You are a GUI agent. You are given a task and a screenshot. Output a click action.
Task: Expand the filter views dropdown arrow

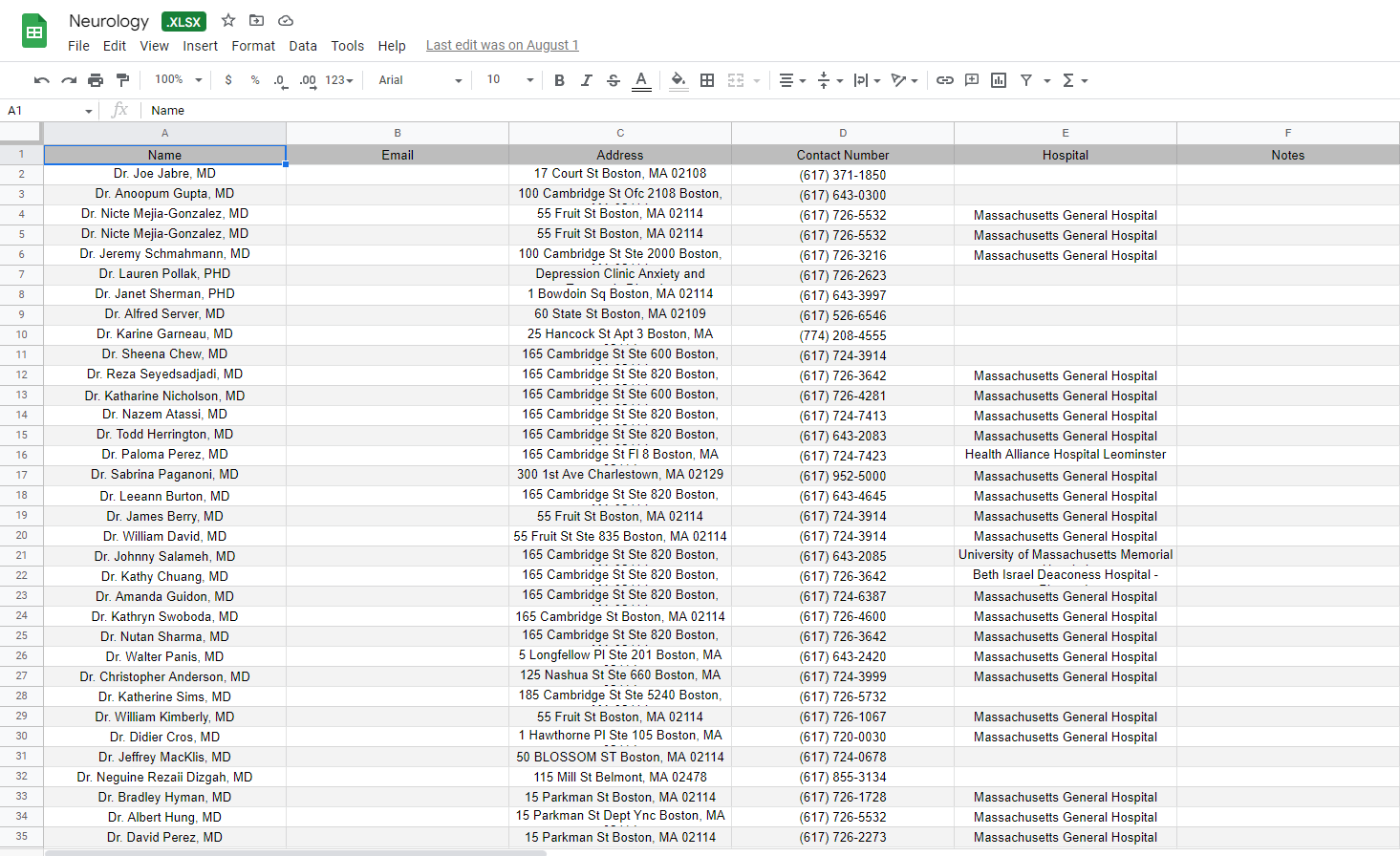point(1047,81)
